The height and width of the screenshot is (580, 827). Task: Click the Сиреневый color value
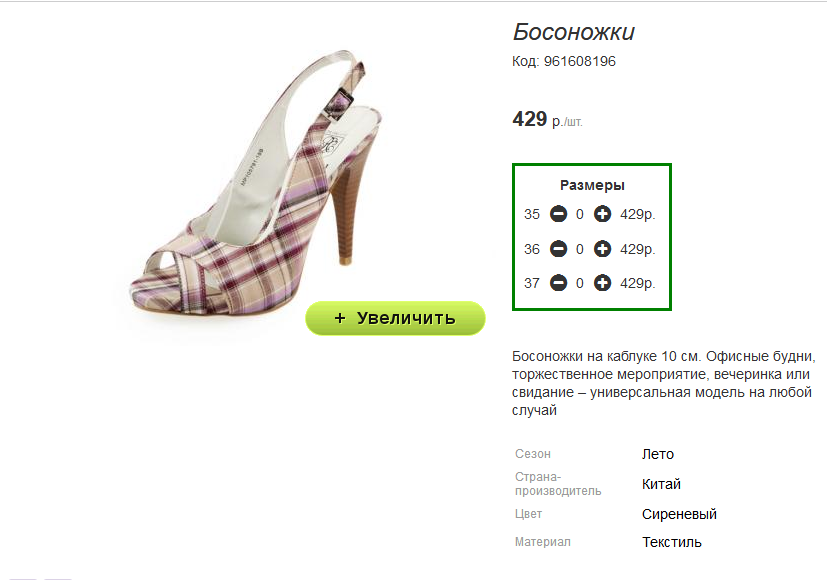(679, 514)
